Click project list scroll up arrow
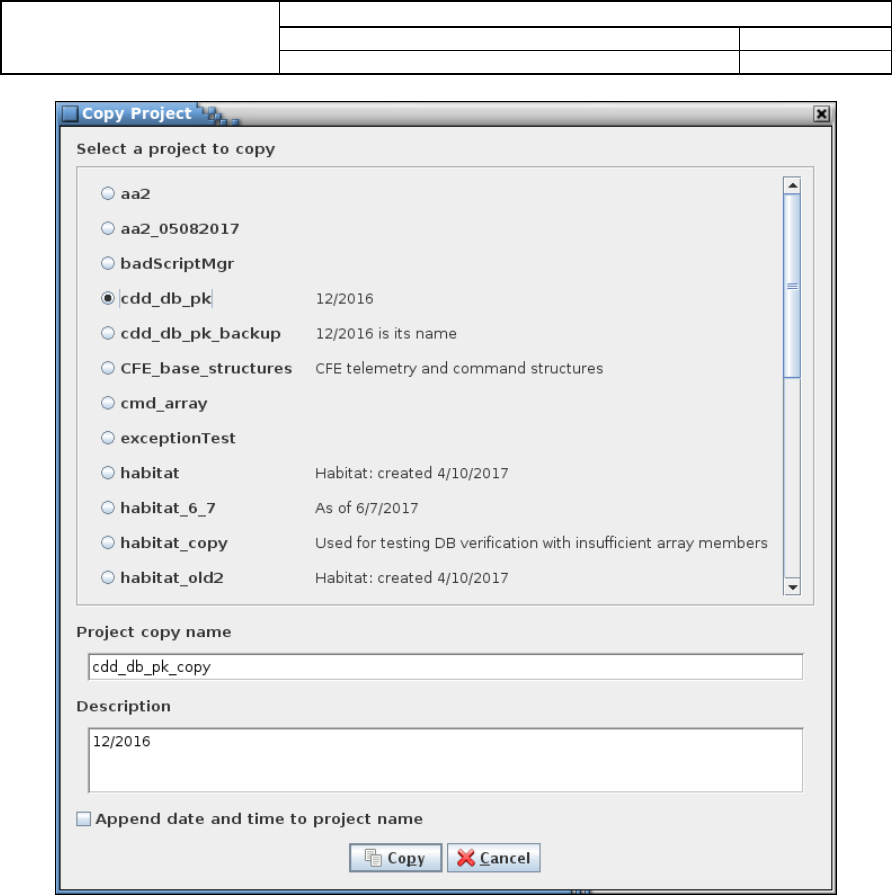 tap(792, 186)
